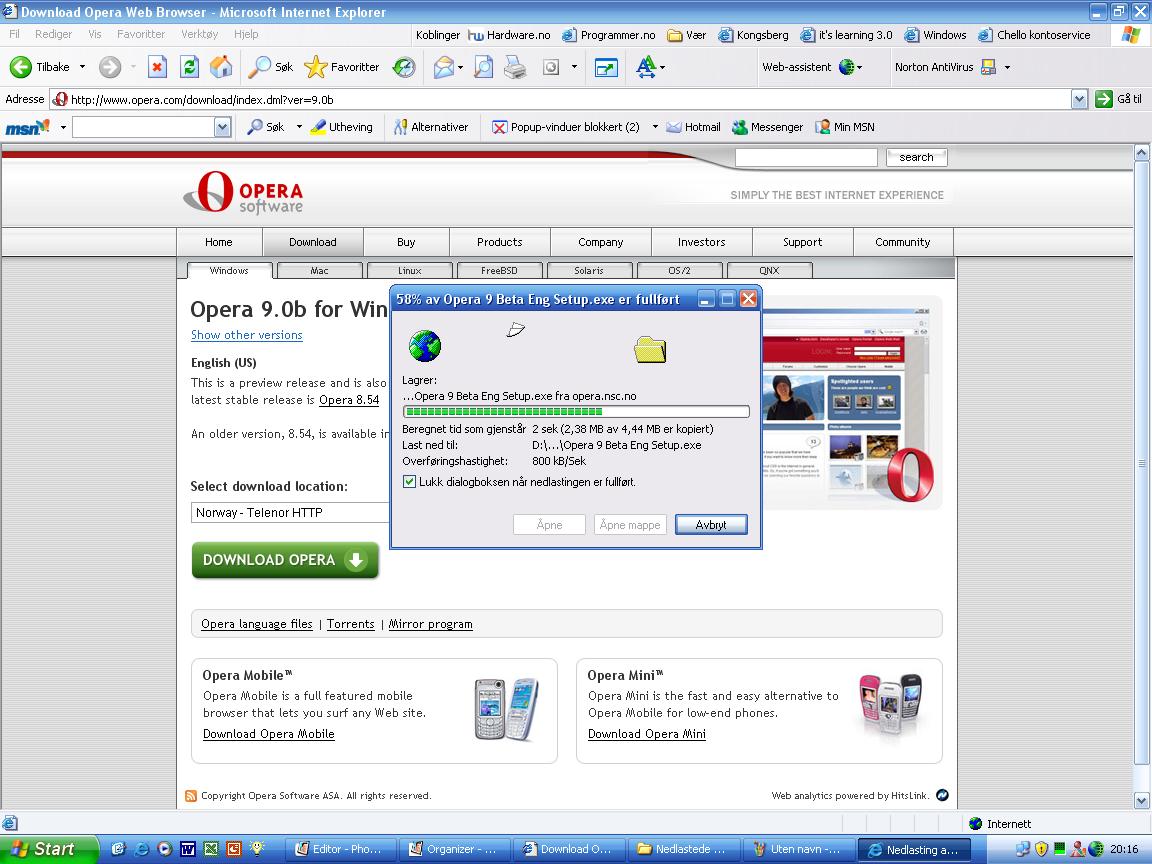Expand Norton AntiVirus dropdown arrow

[x=1007, y=68]
